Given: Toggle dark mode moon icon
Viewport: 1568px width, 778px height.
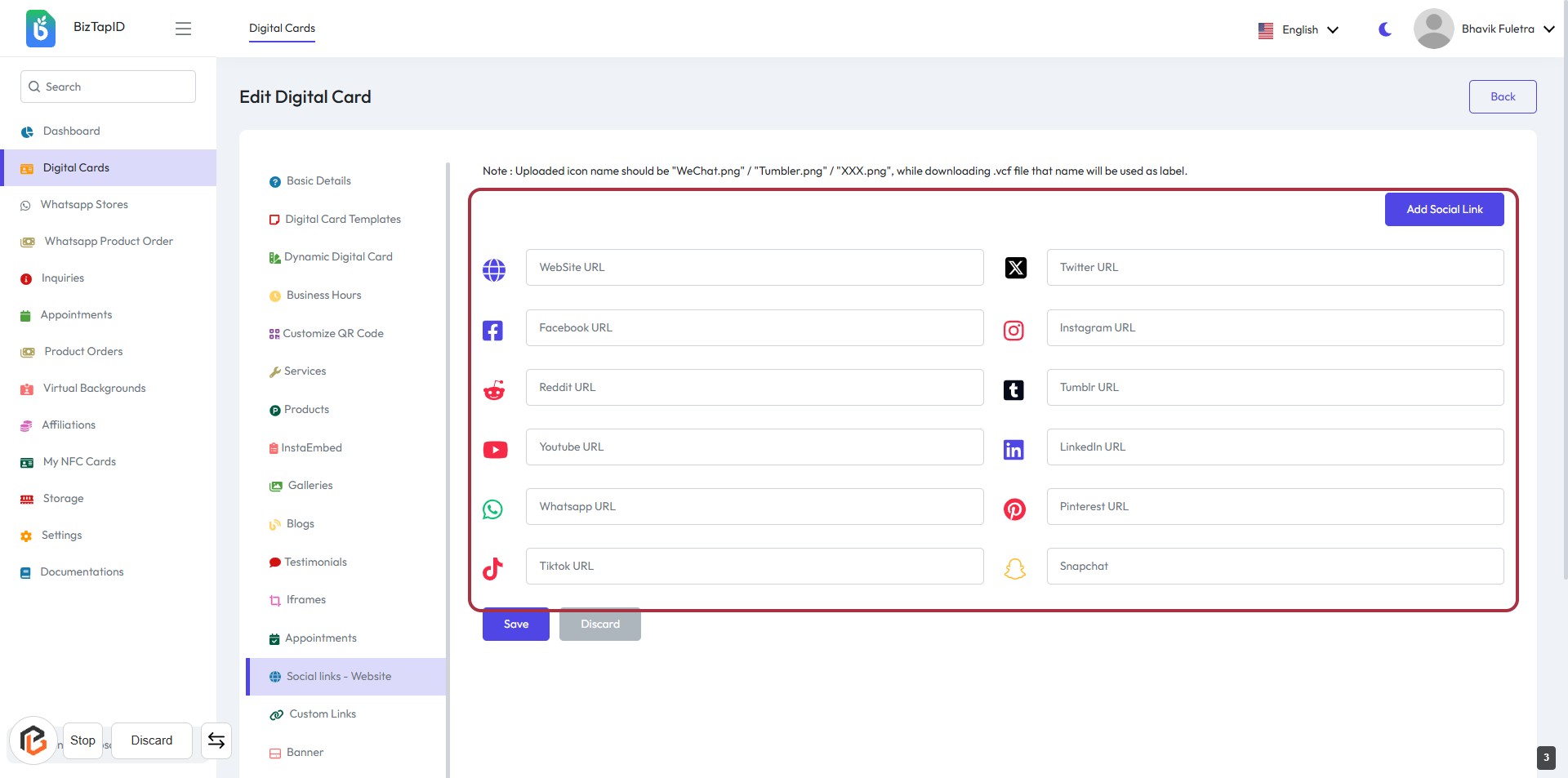Looking at the screenshot, I should point(1385,29).
